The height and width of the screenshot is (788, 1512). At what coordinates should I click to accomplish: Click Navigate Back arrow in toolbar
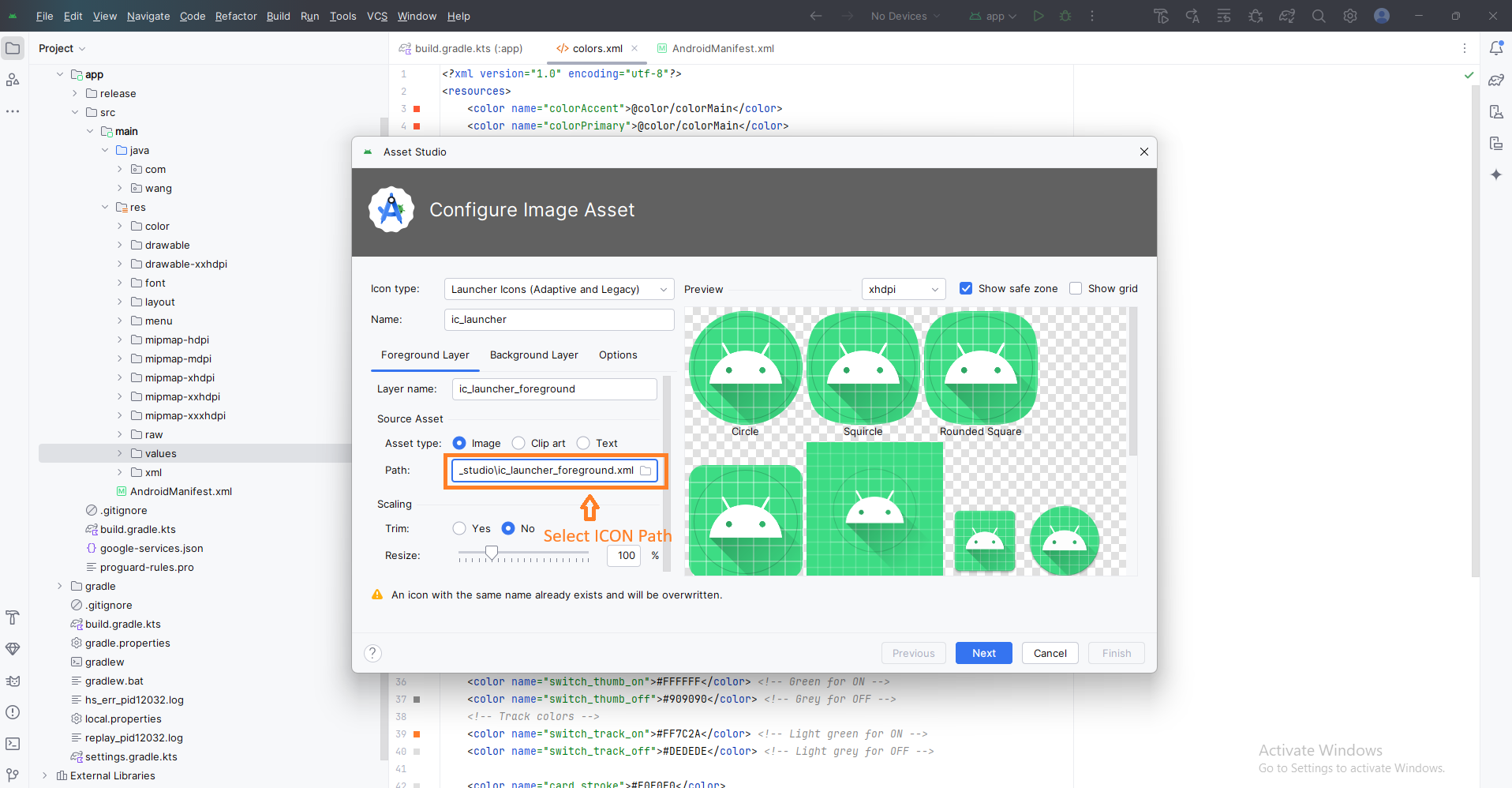point(816,16)
